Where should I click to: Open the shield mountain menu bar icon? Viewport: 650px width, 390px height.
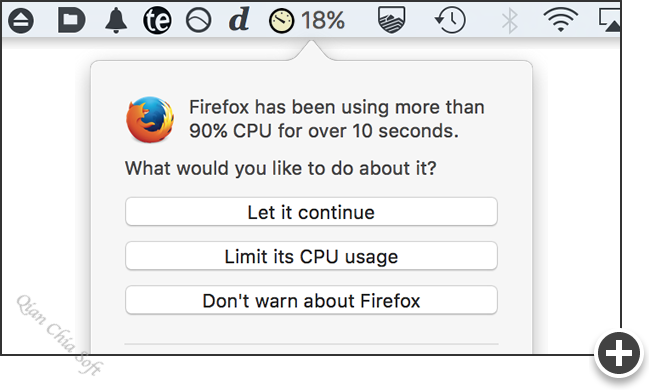tap(391, 19)
